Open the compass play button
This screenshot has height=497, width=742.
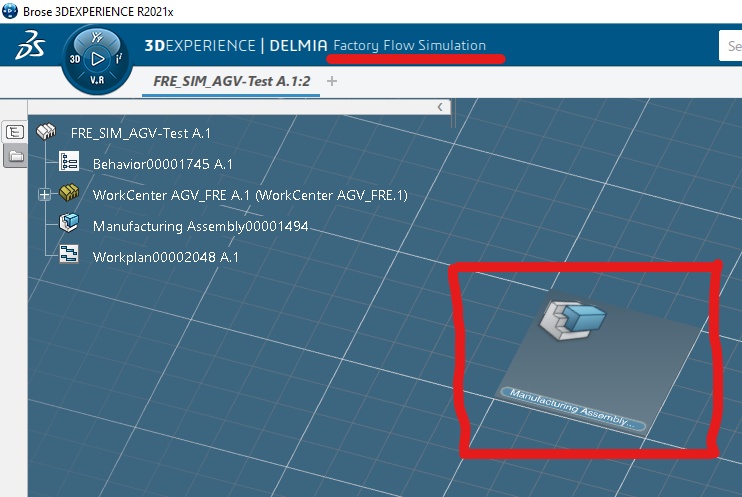click(x=97, y=59)
